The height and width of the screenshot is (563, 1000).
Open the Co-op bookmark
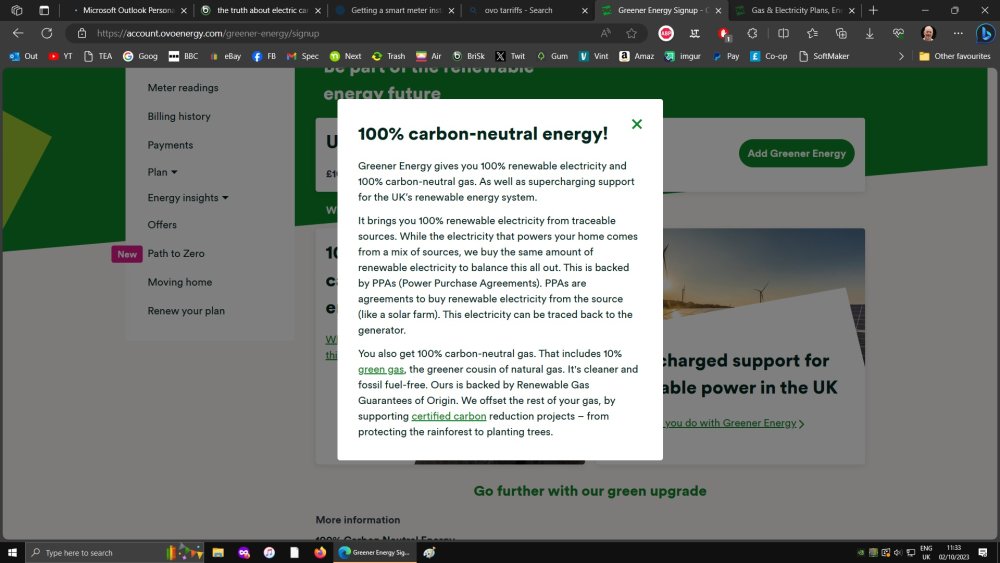(x=768, y=56)
